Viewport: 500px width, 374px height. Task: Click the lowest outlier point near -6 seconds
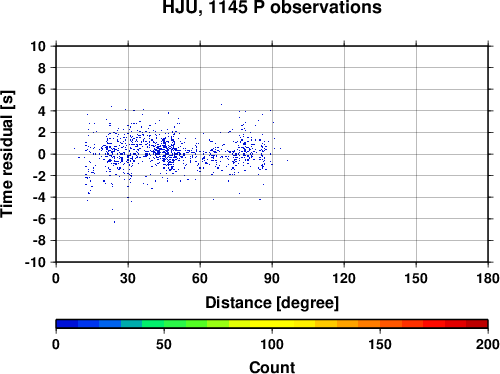114,222
